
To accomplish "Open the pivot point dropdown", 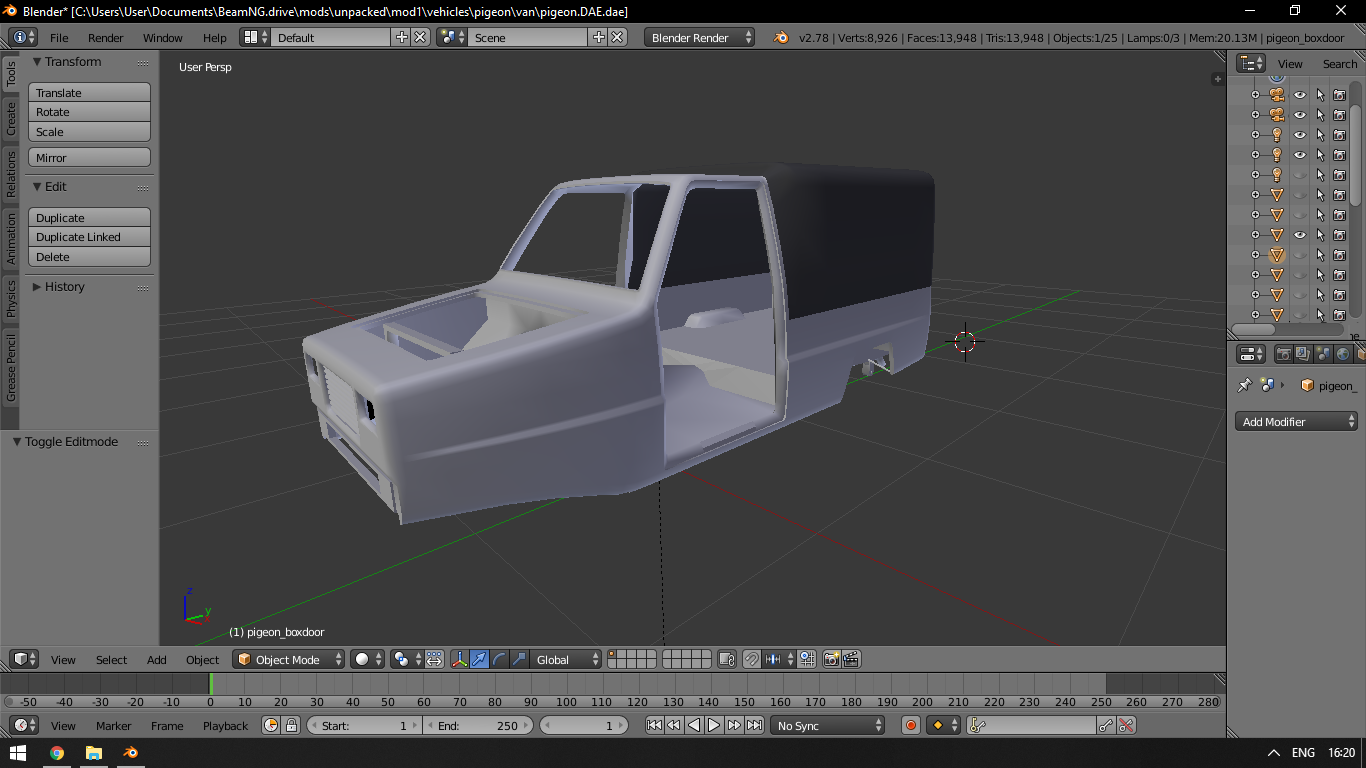I will pyautogui.click(x=407, y=659).
